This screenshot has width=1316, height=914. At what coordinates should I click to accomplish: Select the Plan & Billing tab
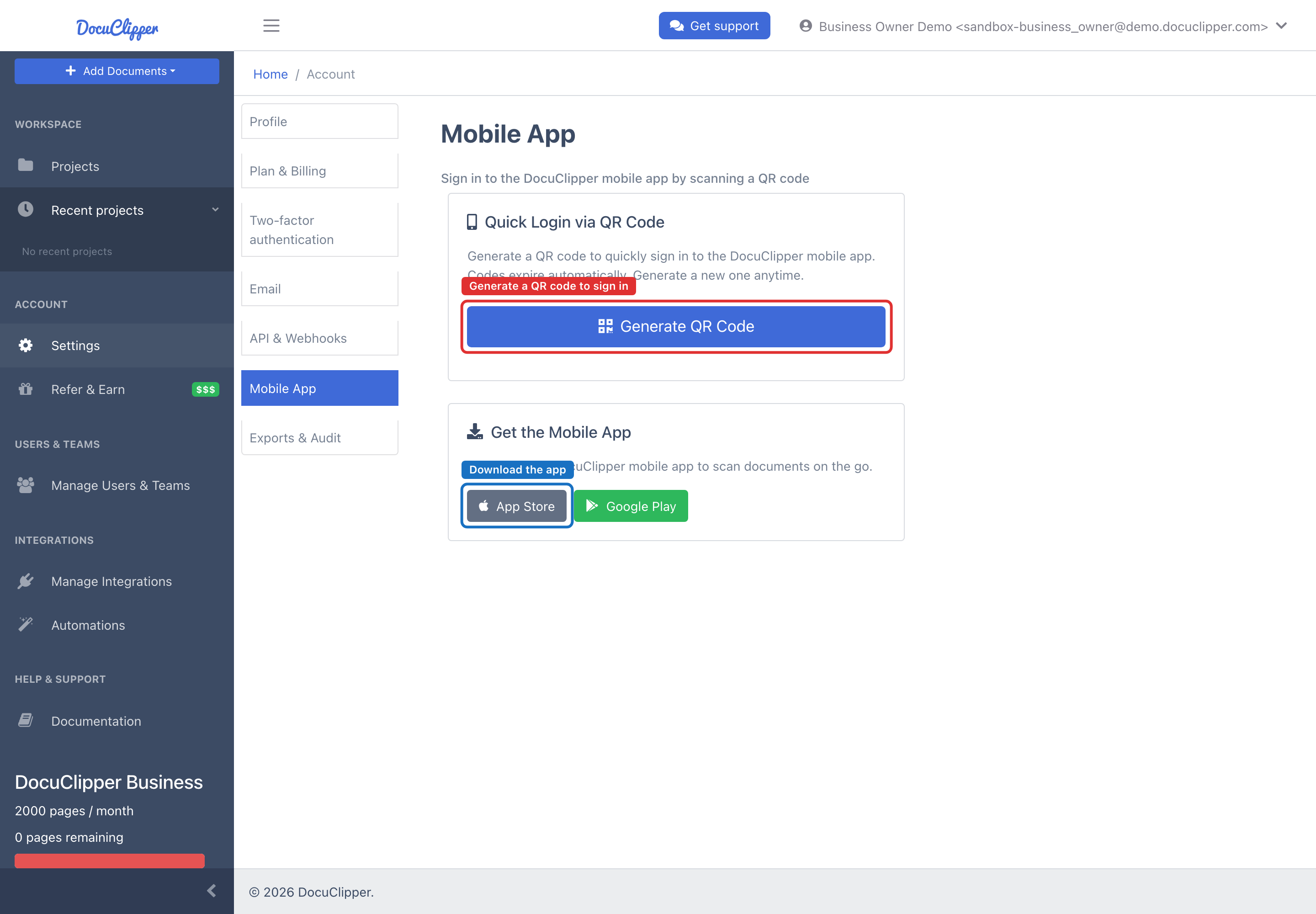(x=319, y=170)
